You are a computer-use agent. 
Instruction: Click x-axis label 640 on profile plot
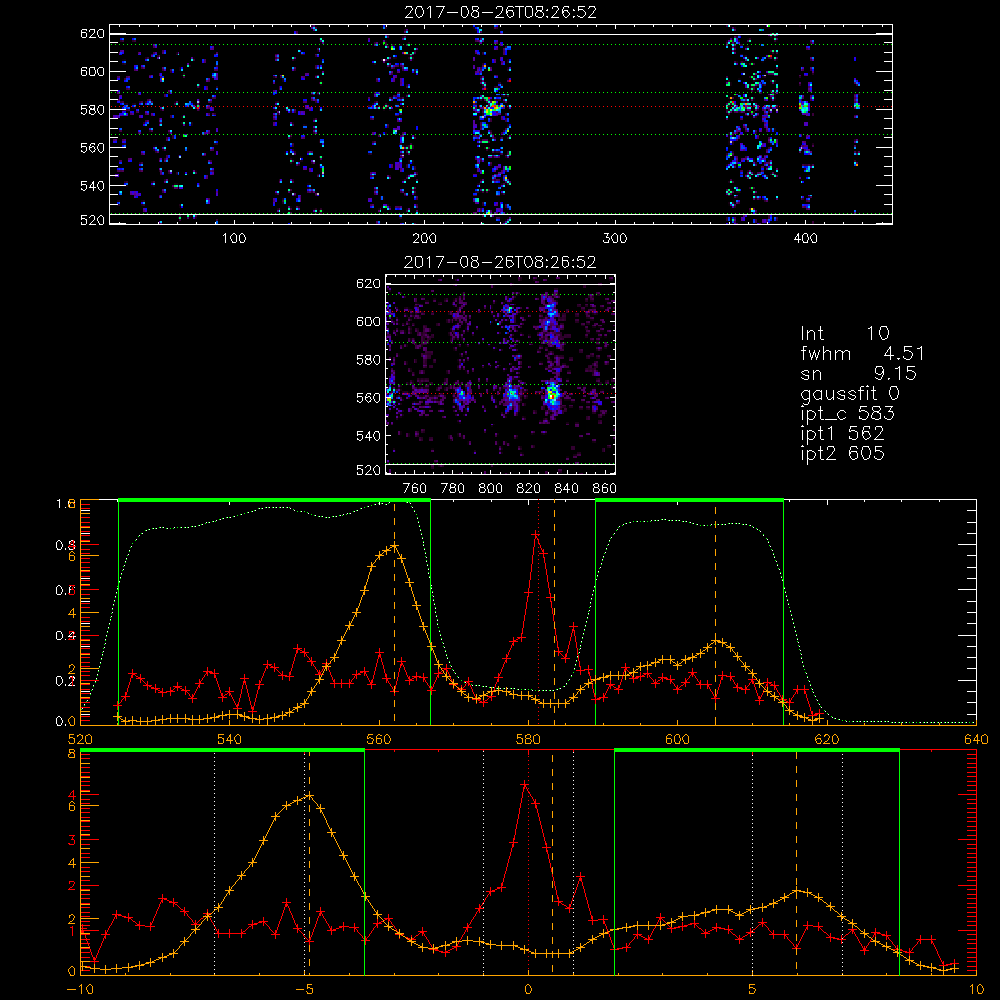(976, 740)
